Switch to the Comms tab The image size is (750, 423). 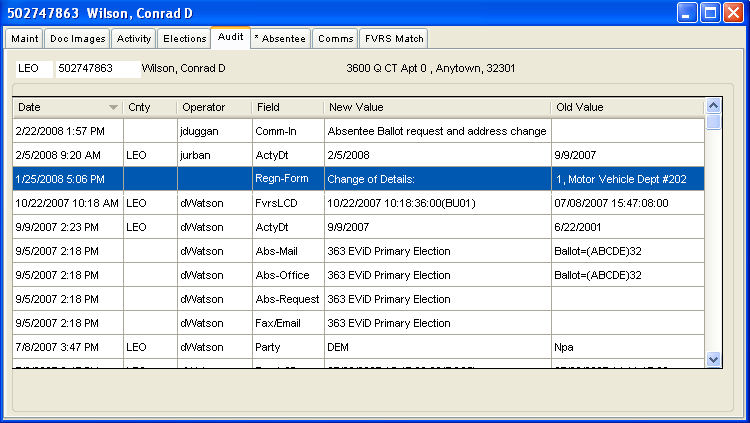pos(335,39)
